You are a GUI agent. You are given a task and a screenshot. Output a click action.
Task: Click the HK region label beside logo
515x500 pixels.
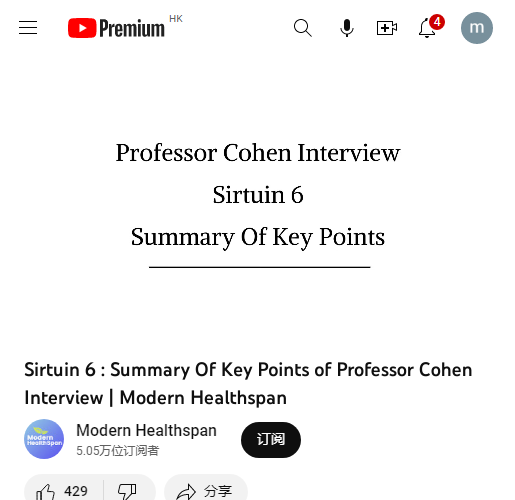pos(176,19)
